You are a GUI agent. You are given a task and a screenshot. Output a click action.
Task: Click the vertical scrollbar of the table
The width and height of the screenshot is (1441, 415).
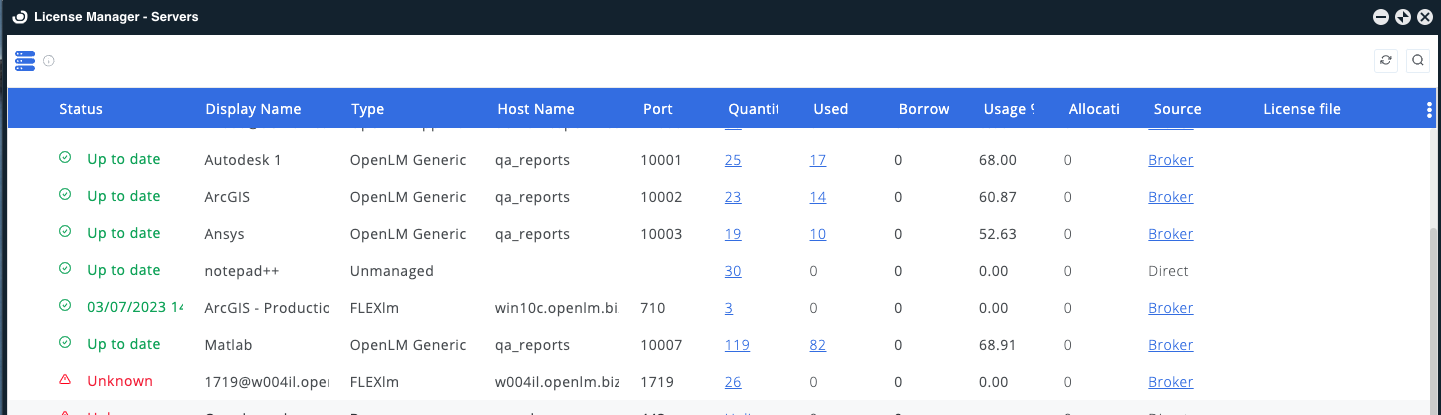(x=1435, y=300)
